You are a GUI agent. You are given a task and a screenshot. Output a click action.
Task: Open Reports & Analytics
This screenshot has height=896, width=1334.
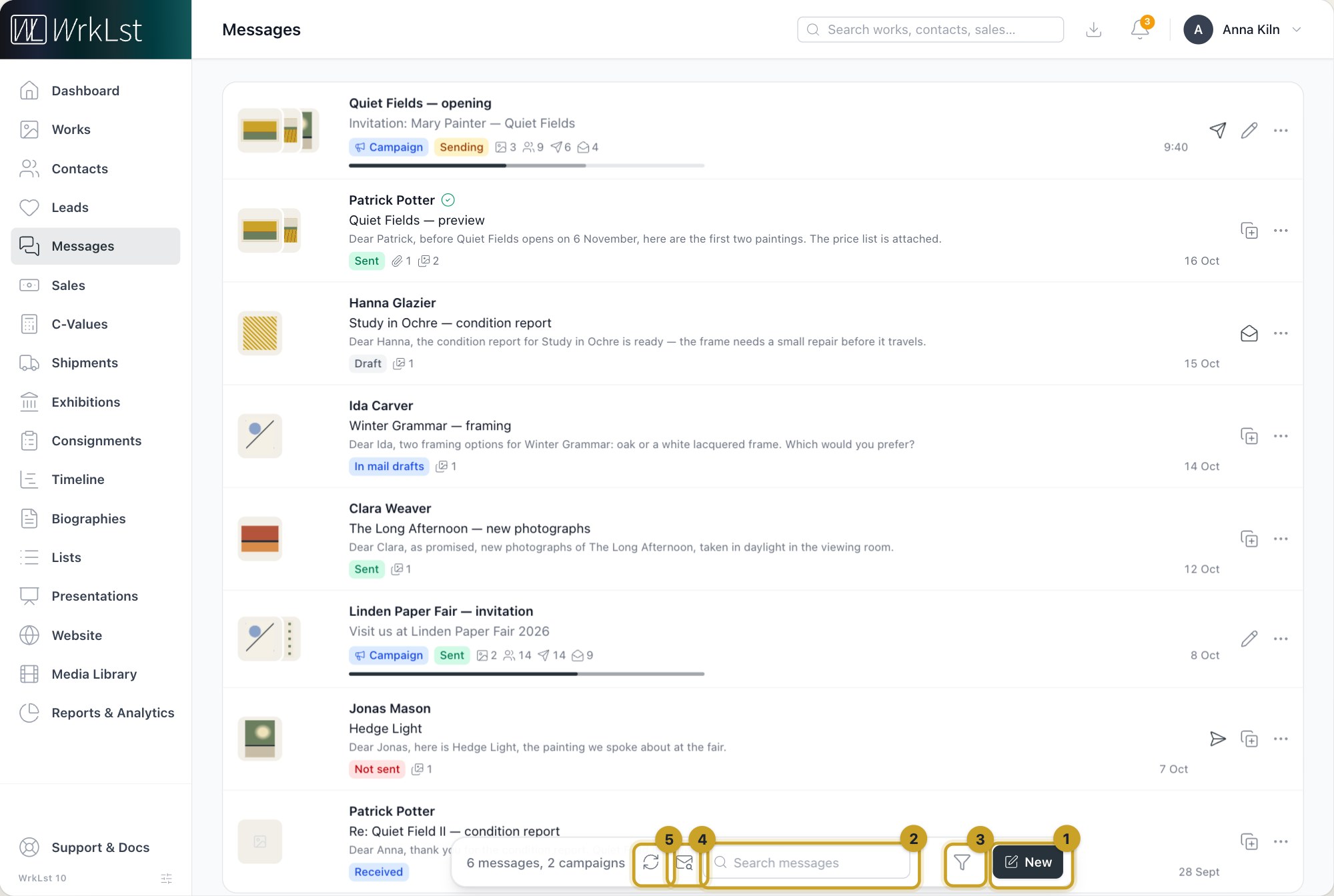[95, 713]
